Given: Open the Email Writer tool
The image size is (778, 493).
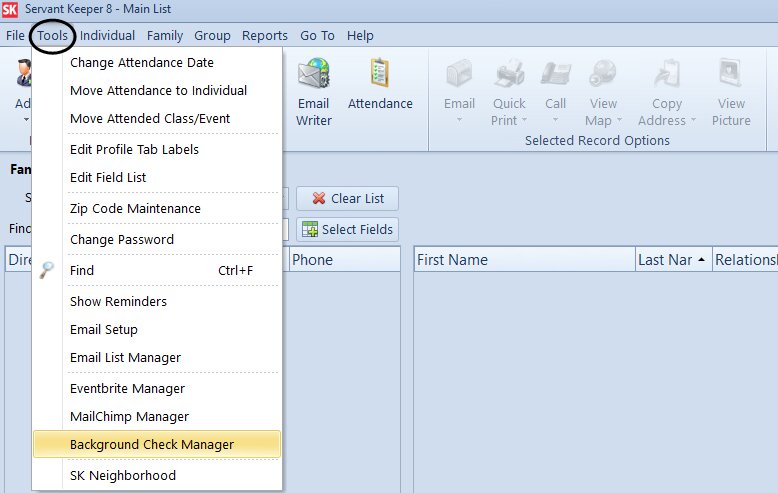Looking at the screenshot, I should point(313,76).
